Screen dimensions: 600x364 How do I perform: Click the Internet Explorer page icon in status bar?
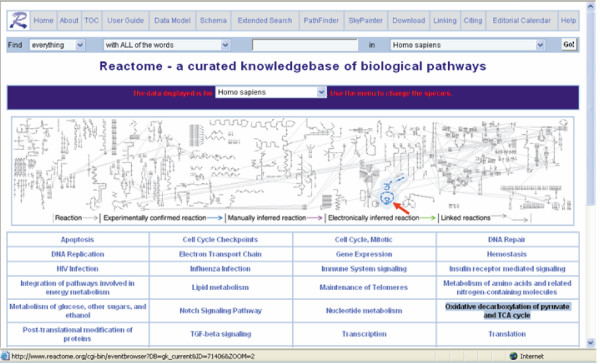click(5, 356)
